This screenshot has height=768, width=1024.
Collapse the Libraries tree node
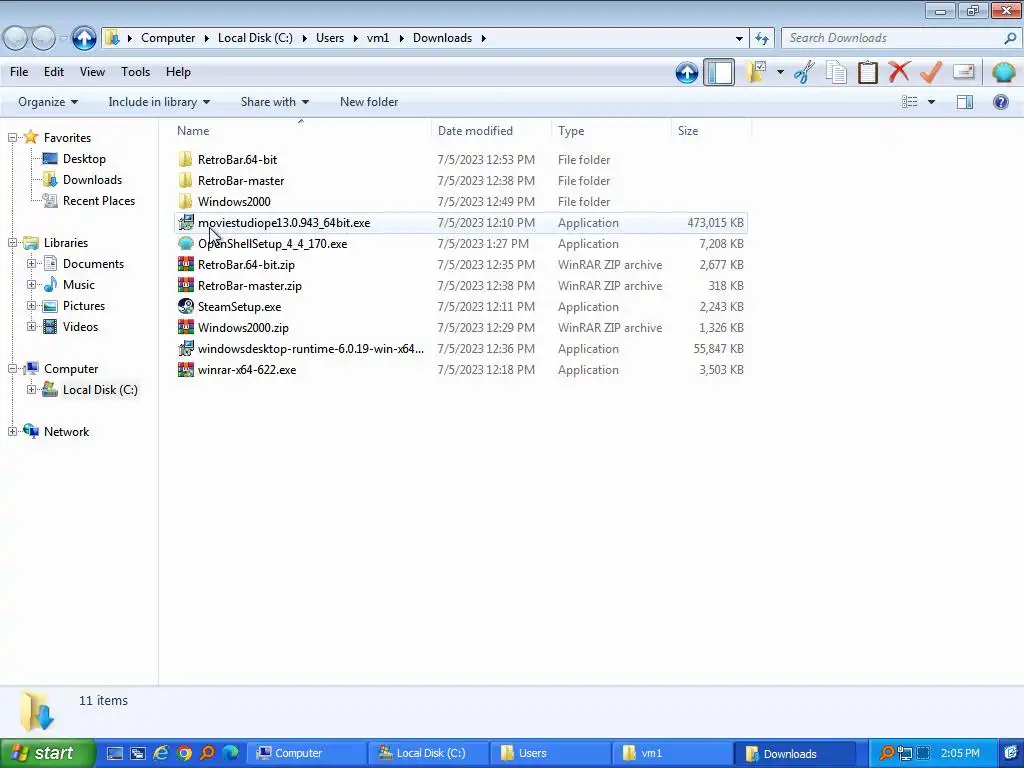[x=12, y=243]
